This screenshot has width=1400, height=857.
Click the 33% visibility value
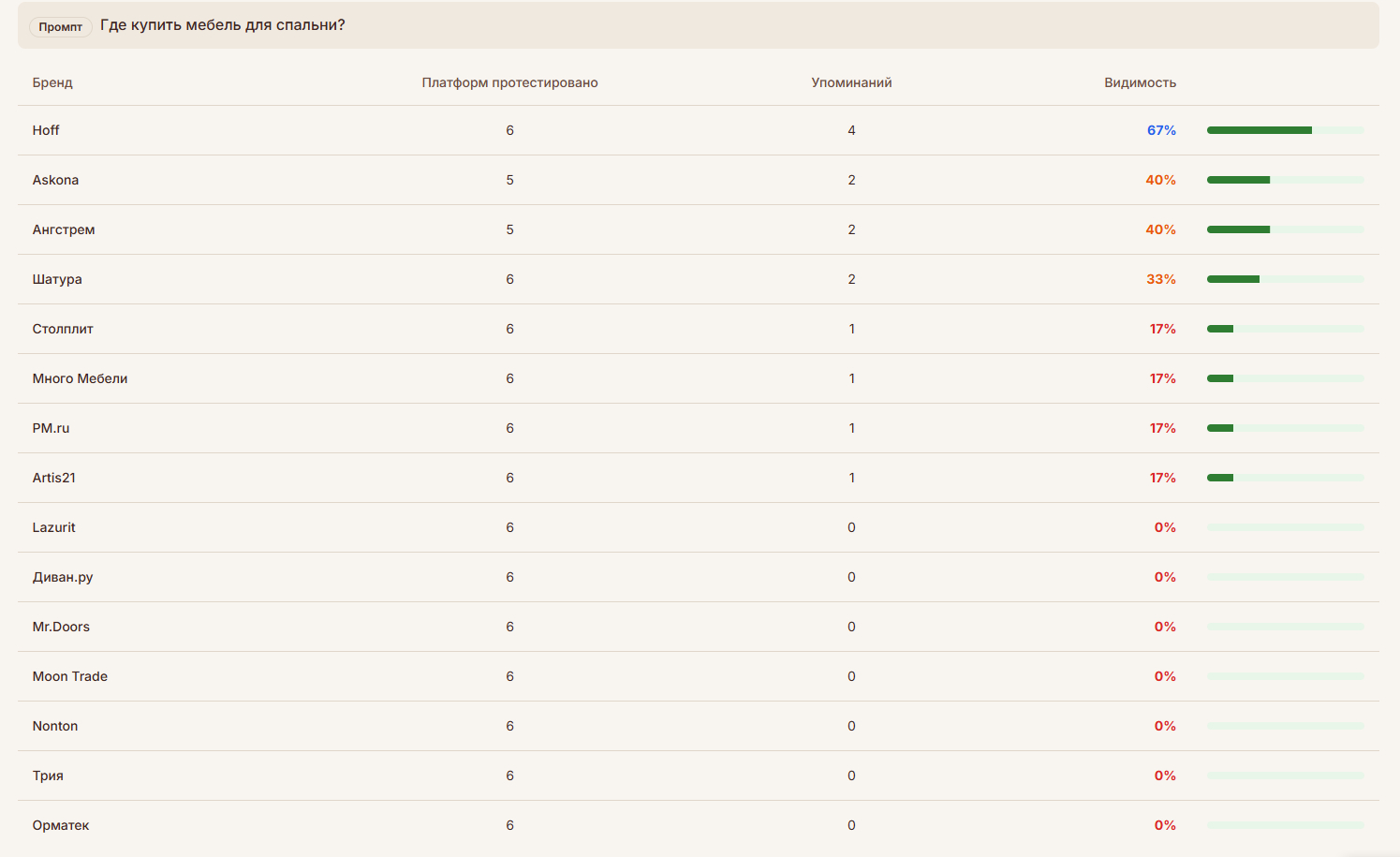coord(1161,279)
